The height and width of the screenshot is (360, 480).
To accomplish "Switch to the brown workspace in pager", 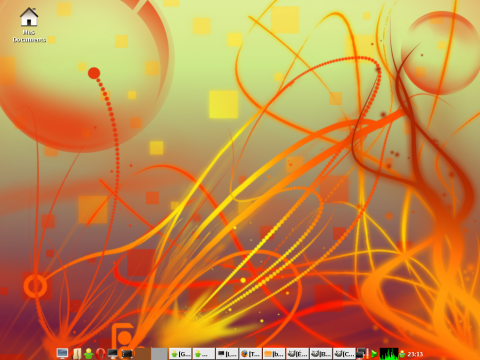I will click(142, 354).
